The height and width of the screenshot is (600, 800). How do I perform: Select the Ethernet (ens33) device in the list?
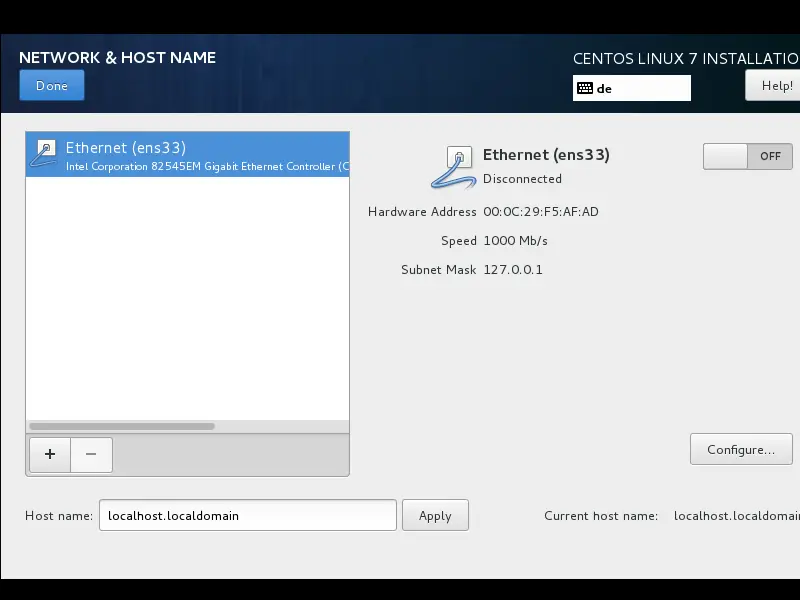pyautogui.click(x=187, y=155)
